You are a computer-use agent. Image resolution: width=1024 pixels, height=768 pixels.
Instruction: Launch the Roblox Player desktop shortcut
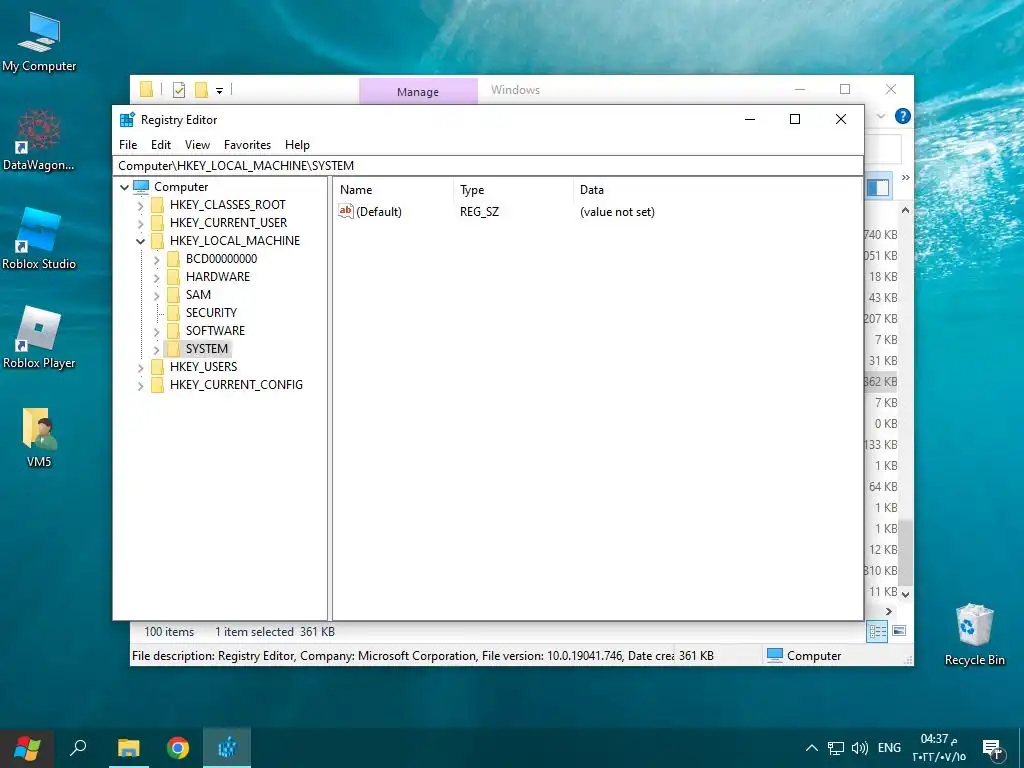pyautogui.click(x=39, y=338)
